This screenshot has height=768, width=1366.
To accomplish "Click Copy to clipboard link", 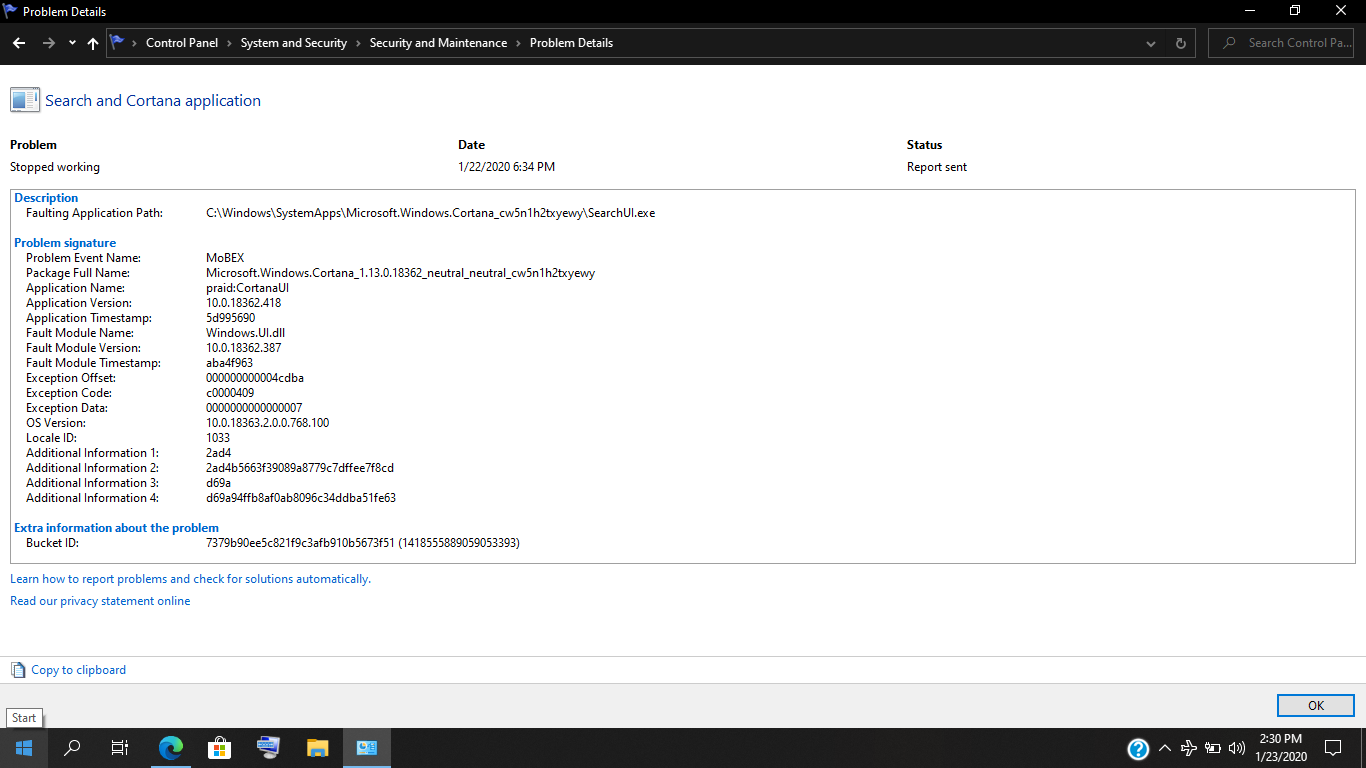I will [x=79, y=670].
